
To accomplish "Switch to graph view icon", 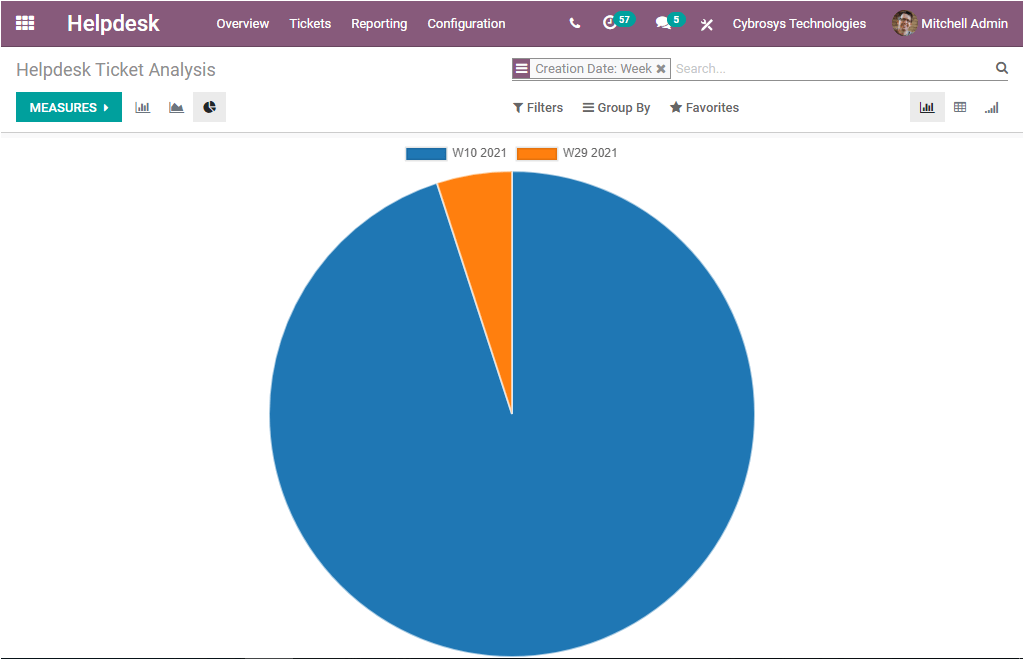I will (927, 107).
